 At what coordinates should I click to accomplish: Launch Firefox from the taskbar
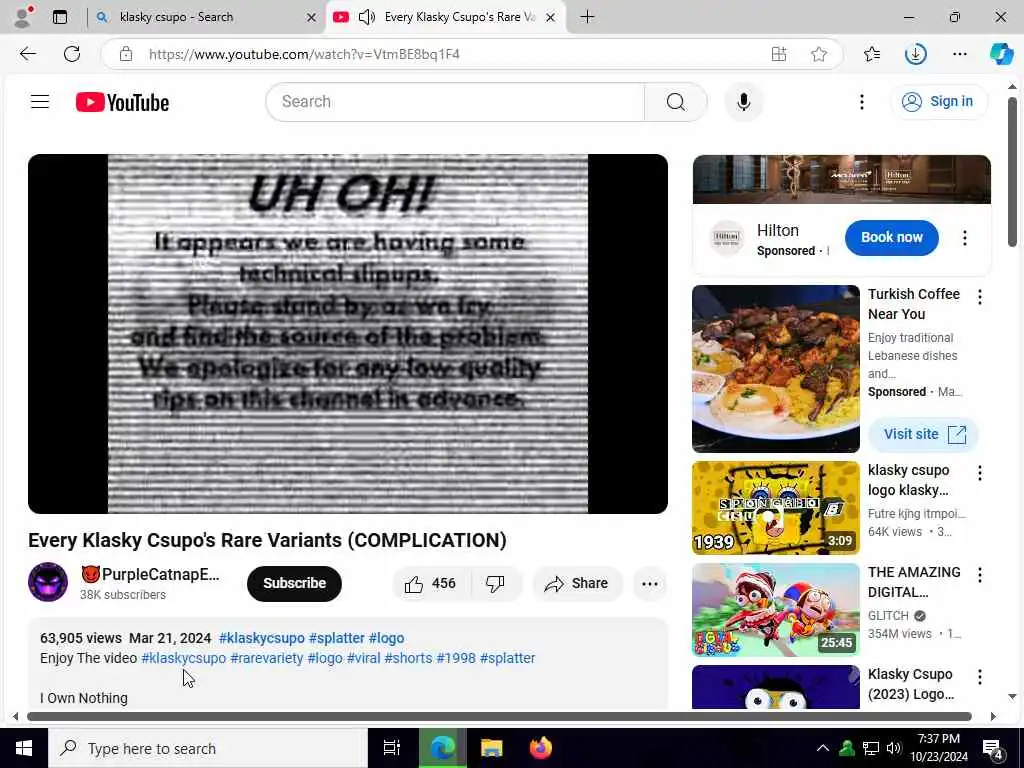[x=541, y=748]
